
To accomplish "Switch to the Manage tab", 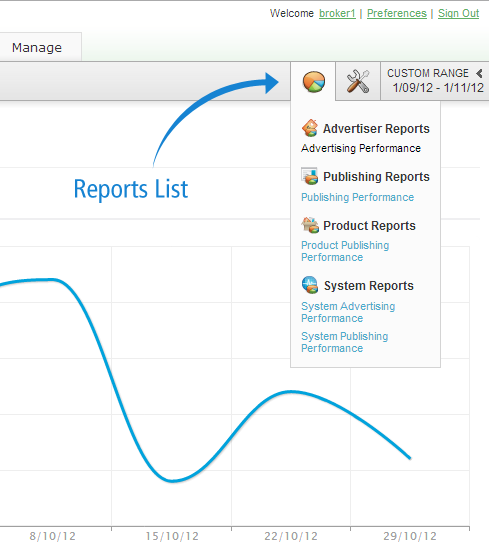I will coord(37,48).
